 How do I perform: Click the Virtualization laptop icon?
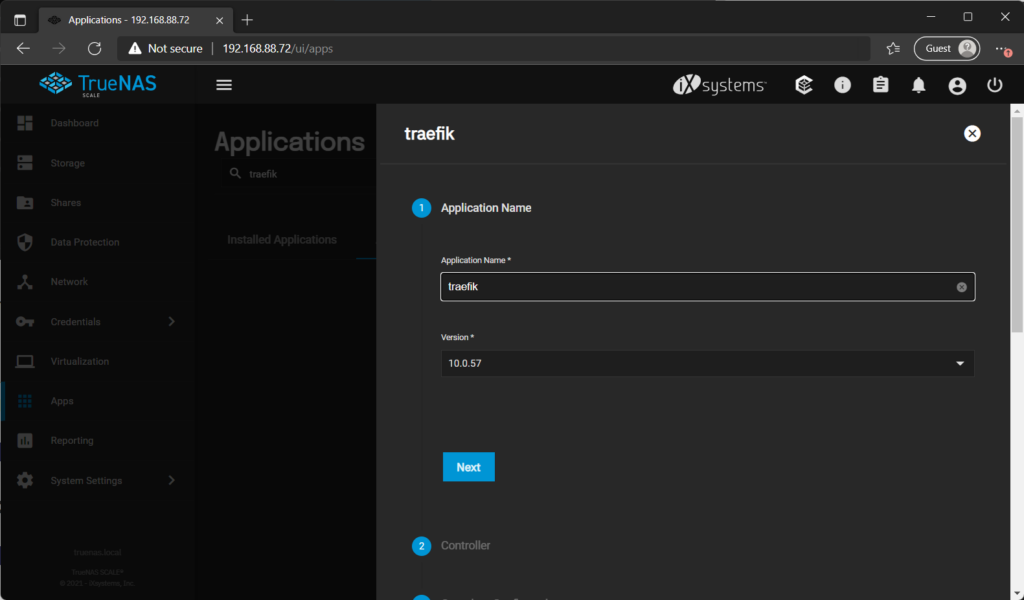25,361
